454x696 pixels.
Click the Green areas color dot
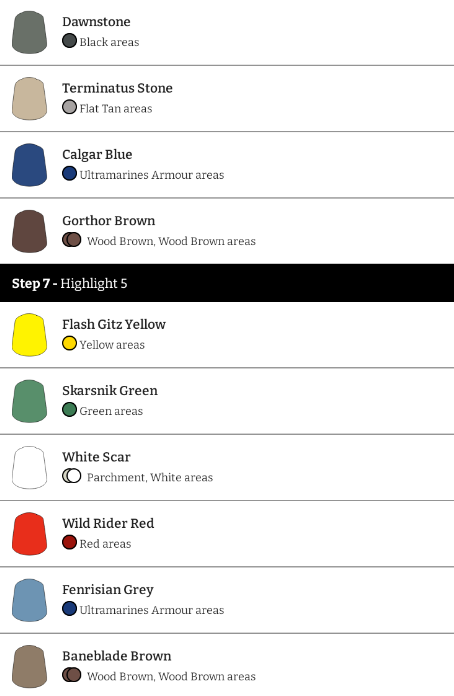[69, 410]
